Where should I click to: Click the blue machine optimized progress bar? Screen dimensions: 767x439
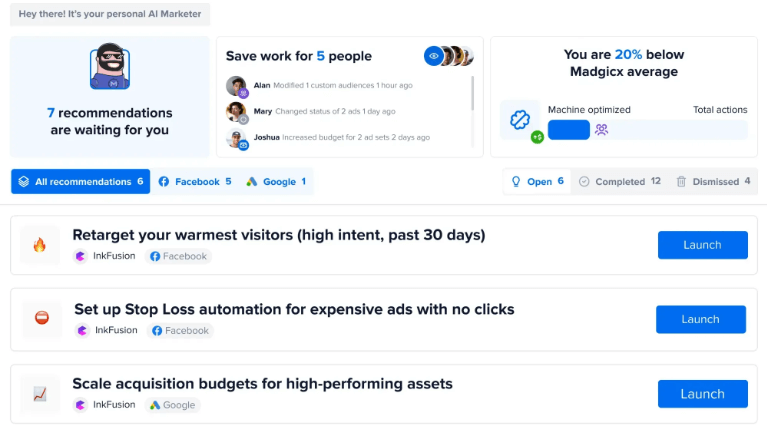pos(568,130)
